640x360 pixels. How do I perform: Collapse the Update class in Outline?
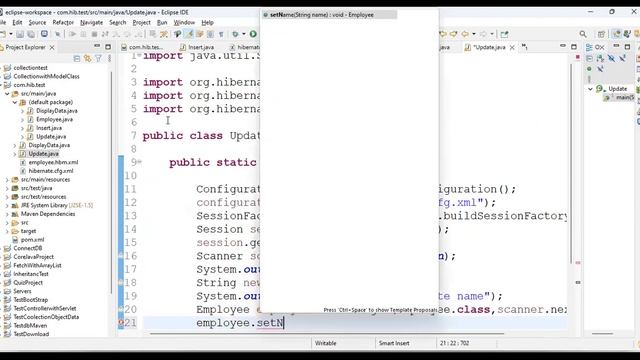point(590,89)
